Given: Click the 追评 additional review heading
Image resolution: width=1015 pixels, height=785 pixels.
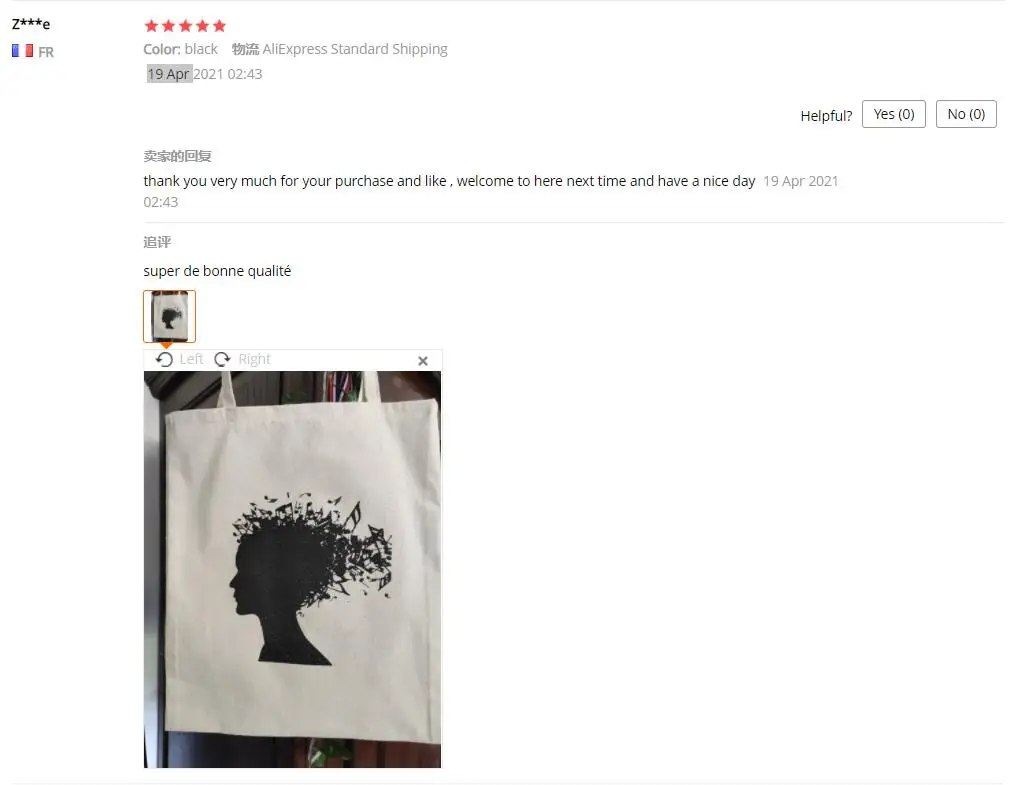Looking at the screenshot, I should click(157, 242).
